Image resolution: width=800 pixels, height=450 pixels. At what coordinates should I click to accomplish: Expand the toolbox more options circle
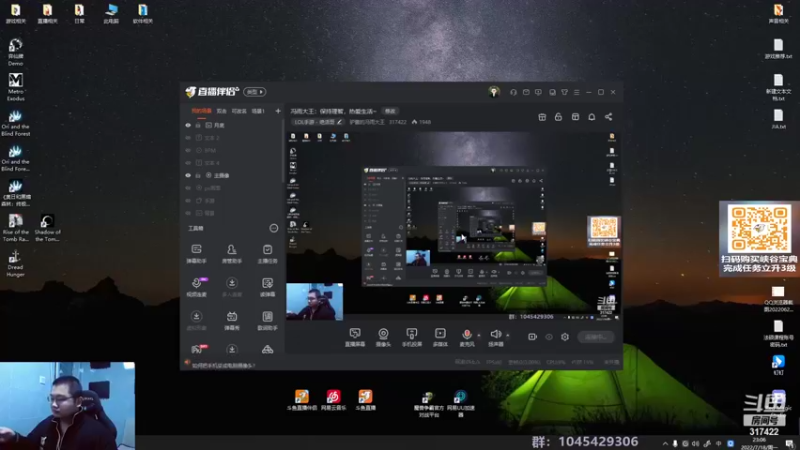pyautogui.click(x=274, y=228)
